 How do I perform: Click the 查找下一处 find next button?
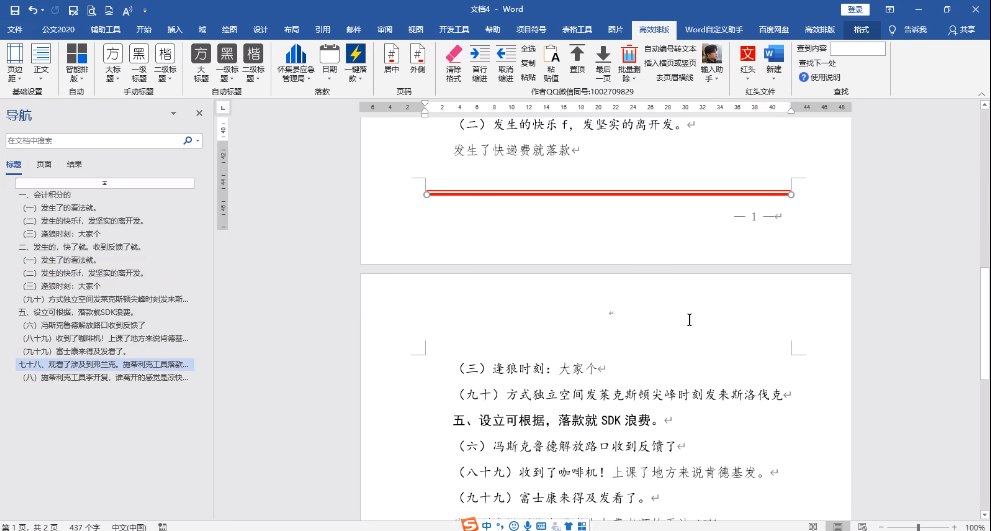(817, 63)
